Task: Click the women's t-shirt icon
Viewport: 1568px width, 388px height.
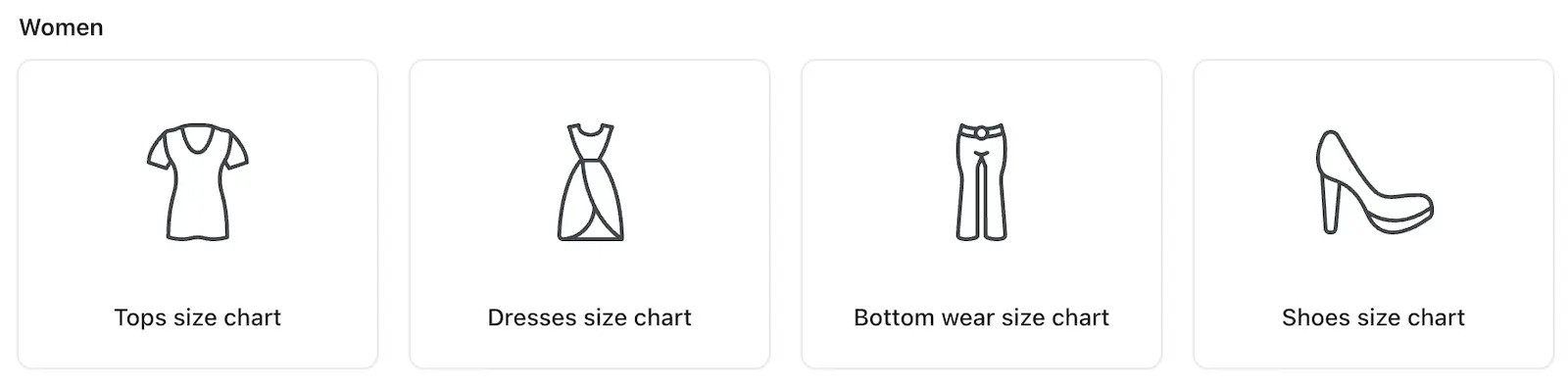Action: click(x=197, y=182)
